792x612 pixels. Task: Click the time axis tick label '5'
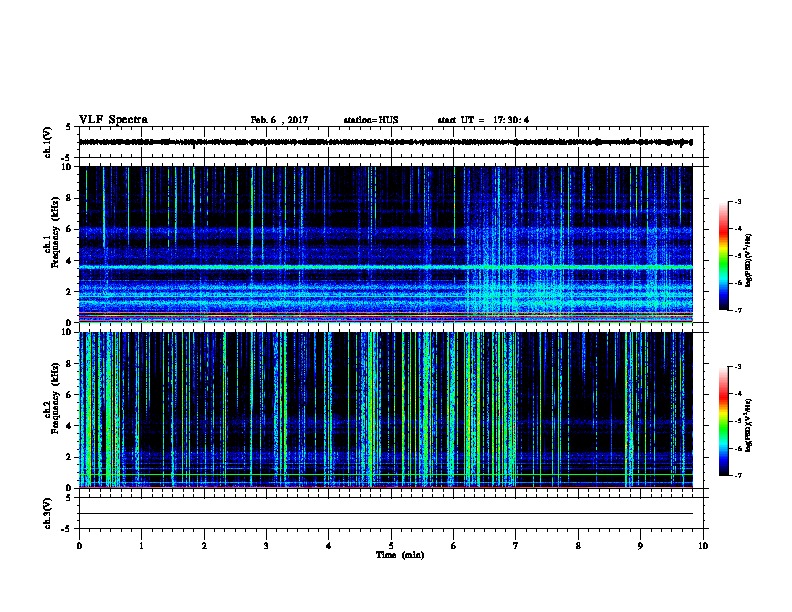[391, 546]
